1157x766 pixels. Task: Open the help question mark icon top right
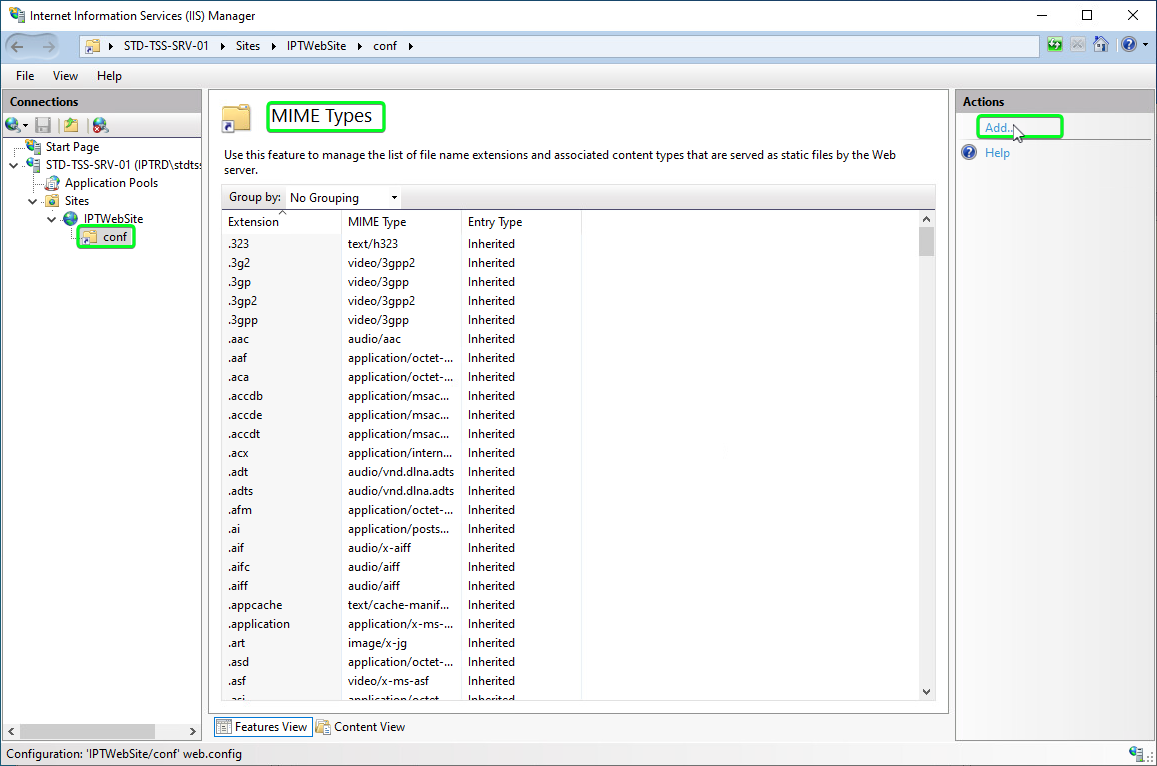point(1129,45)
